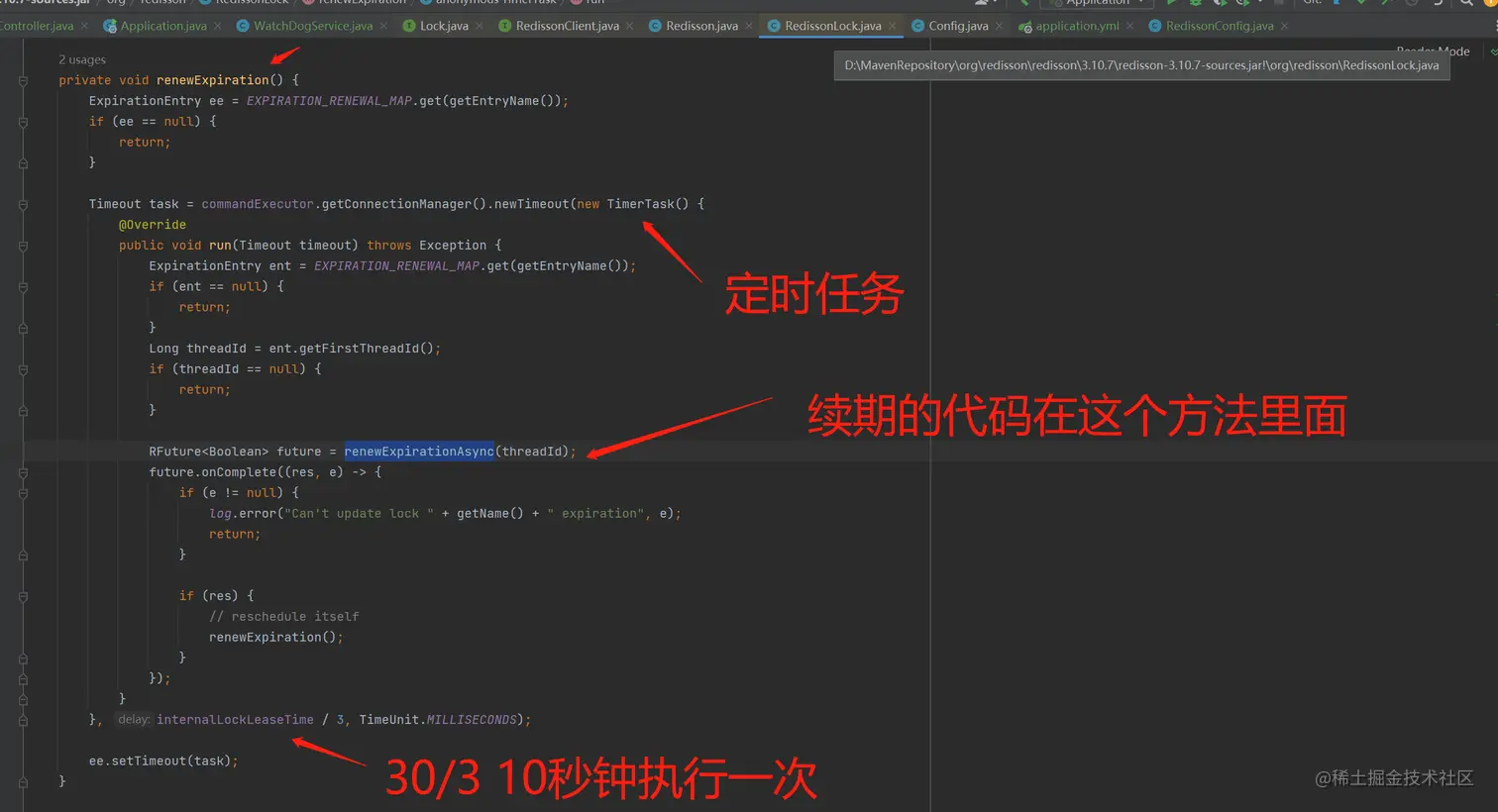Image resolution: width=1498 pixels, height=812 pixels.
Task: Open the application.yml tab
Action: pyautogui.click(x=1077, y=26)
